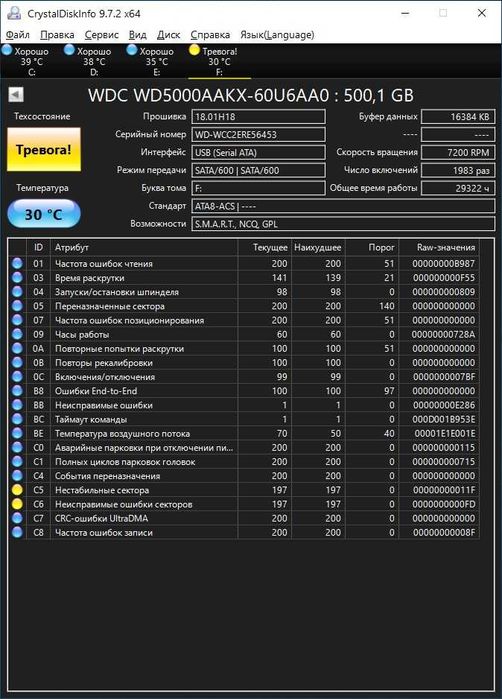502x699 pixels.
Task: Go to previous disk with the arrow button
Action: [16, 95]
